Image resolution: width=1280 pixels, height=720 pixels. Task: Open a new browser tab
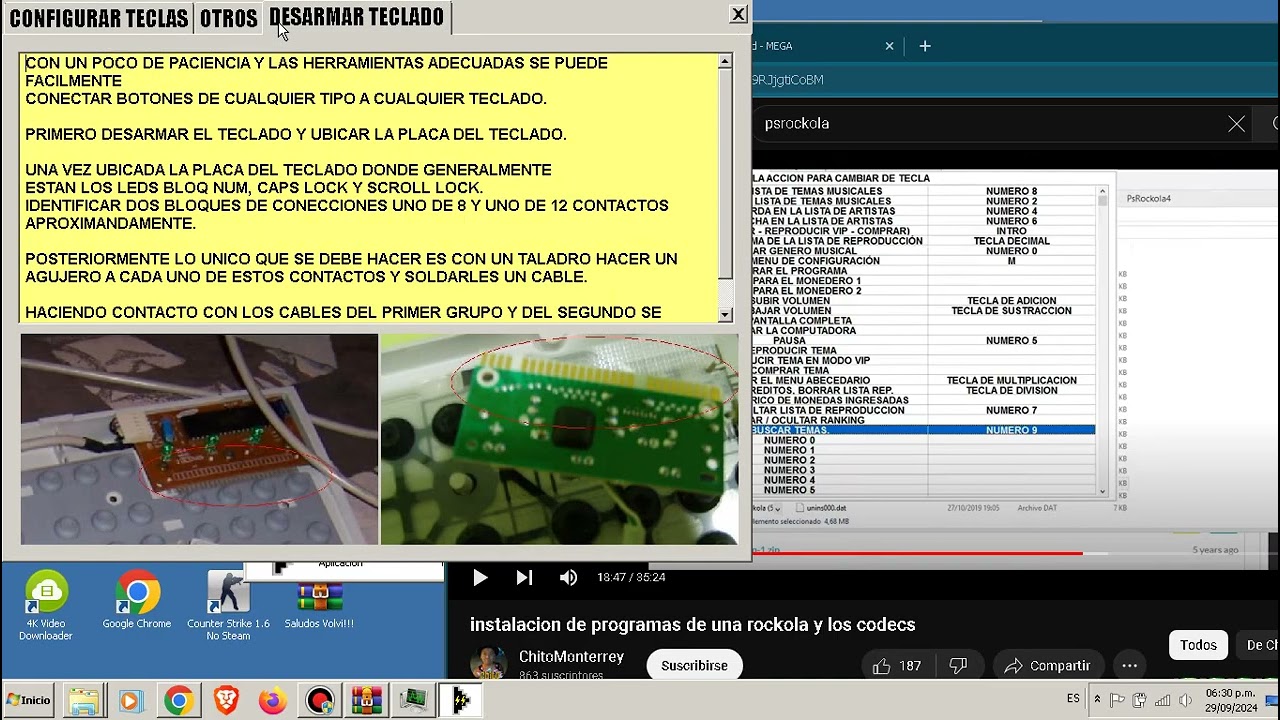point(925,46)
